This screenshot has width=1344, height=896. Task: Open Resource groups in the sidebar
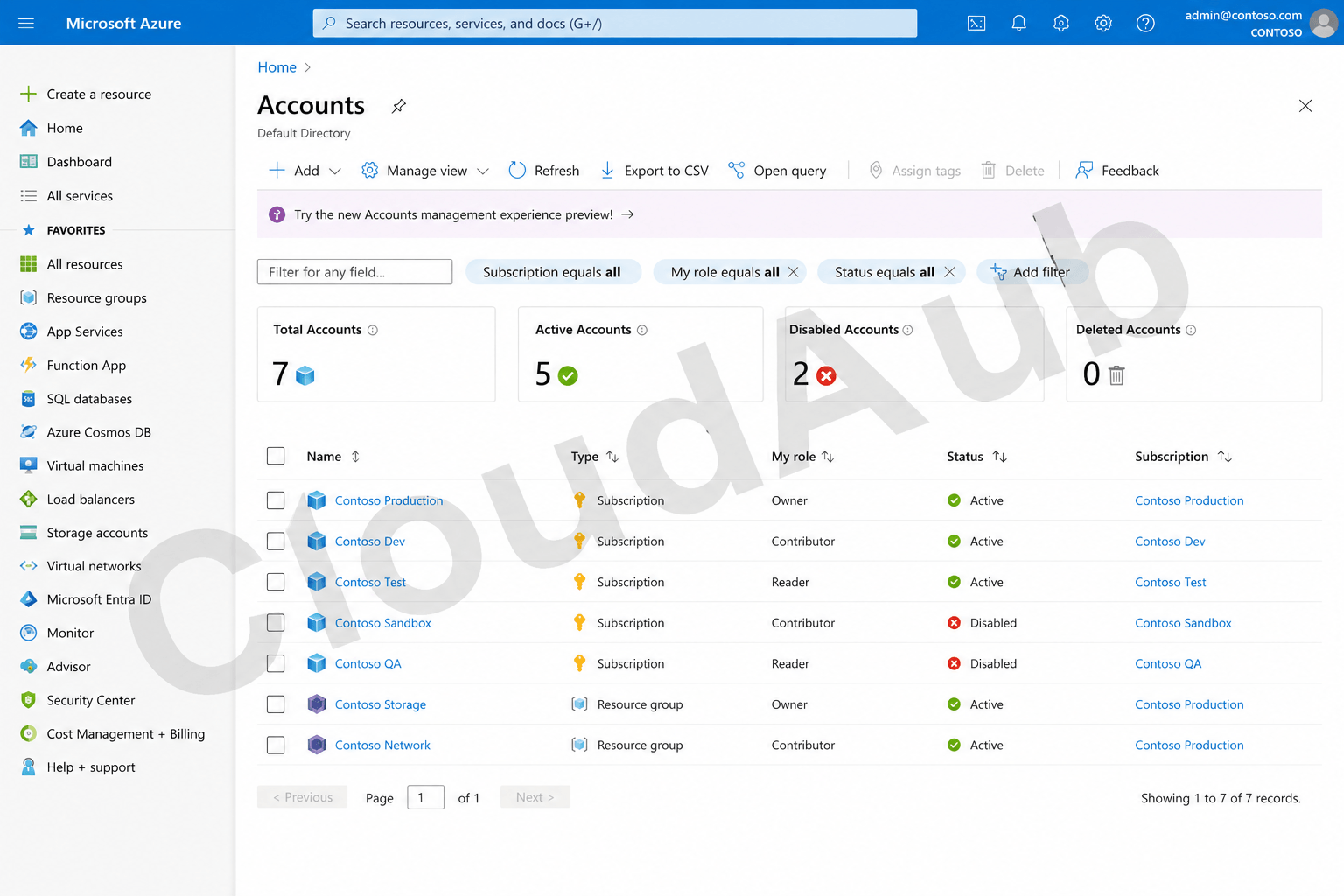coord(83,298)
